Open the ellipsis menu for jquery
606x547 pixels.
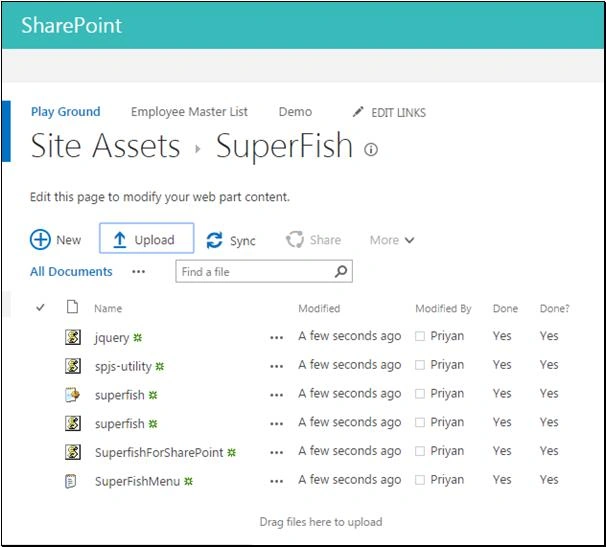(x=276, y=338)
